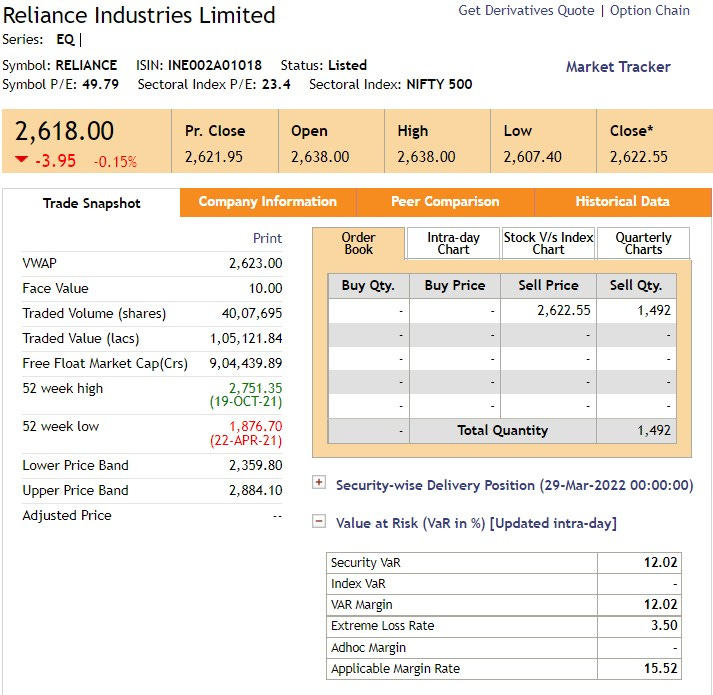Click Value at Risk heading text
This screenshot has height=695, width=713.
coord(476,524)
